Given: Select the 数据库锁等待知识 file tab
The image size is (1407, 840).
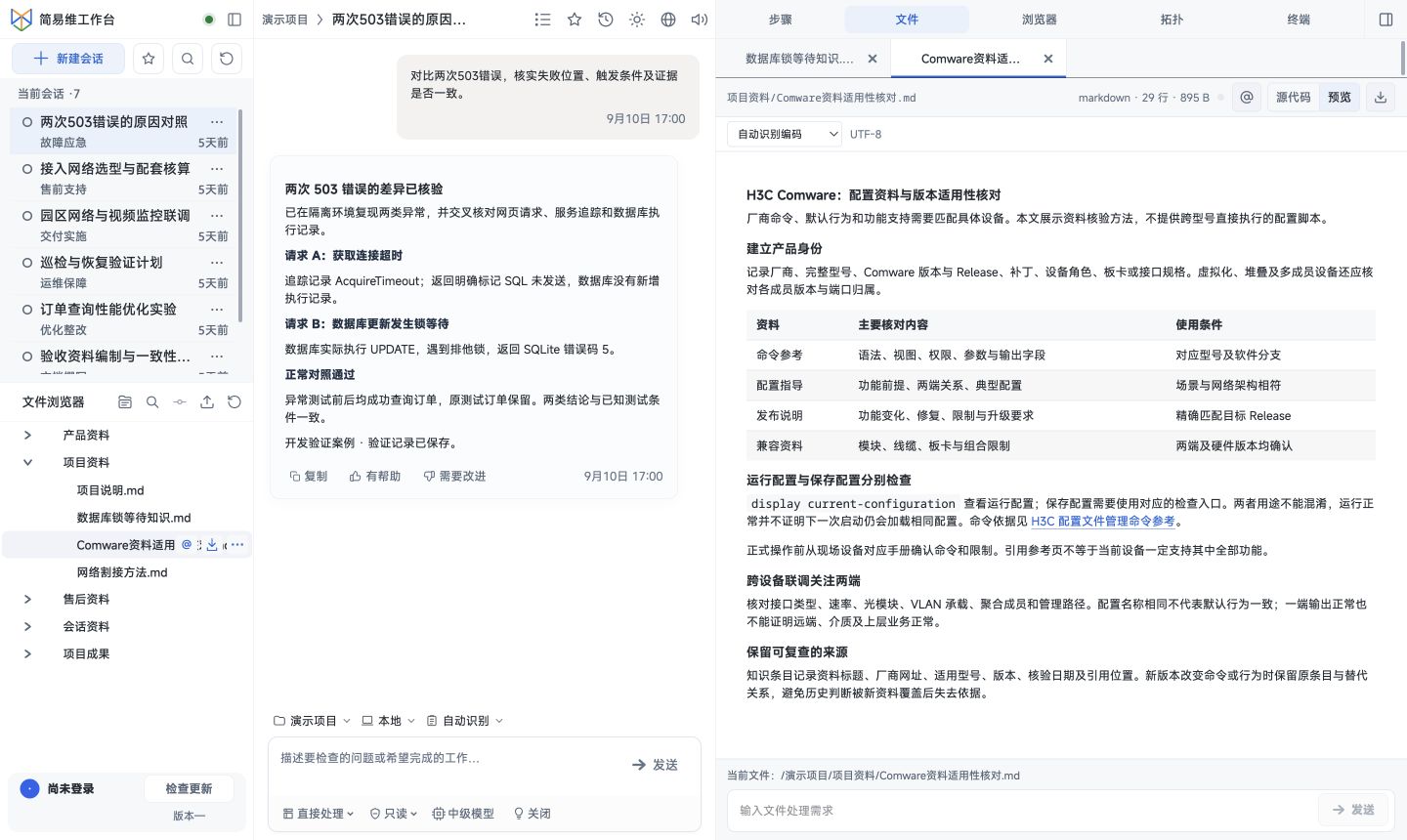Looking at the screenshot, I should [799, 59].
